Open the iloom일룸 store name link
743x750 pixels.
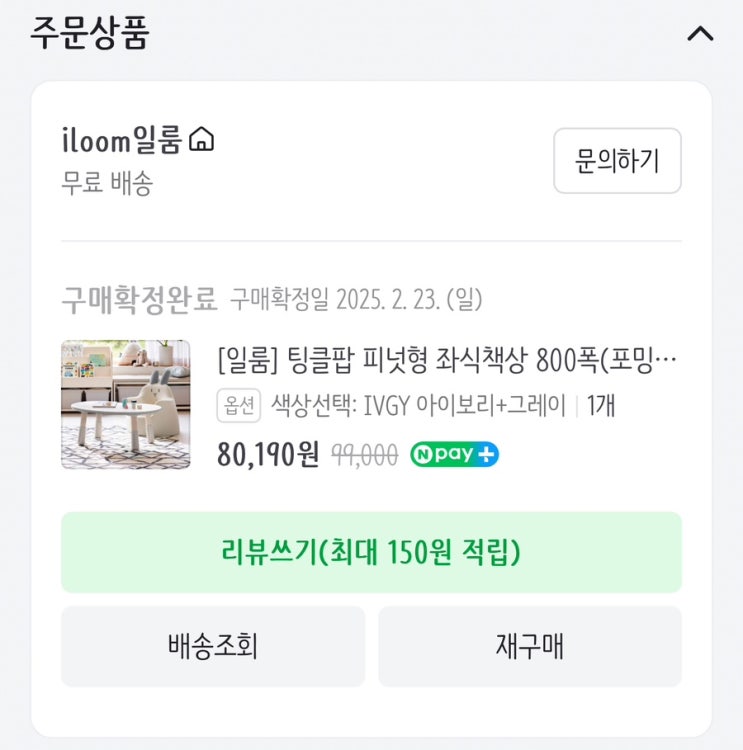121,141
